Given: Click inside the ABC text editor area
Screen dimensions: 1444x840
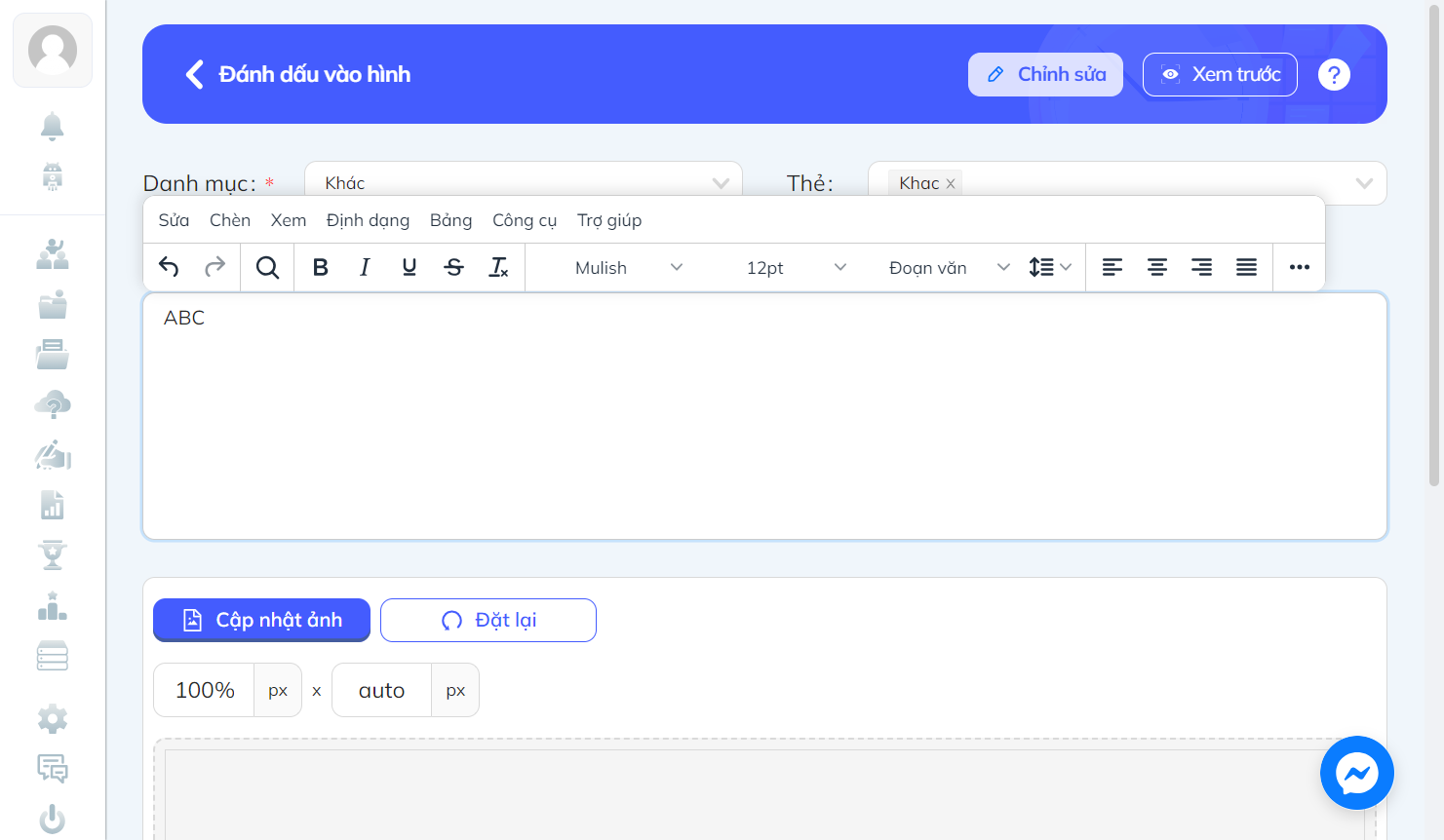Looking at the screenshot, I should 764,416.
